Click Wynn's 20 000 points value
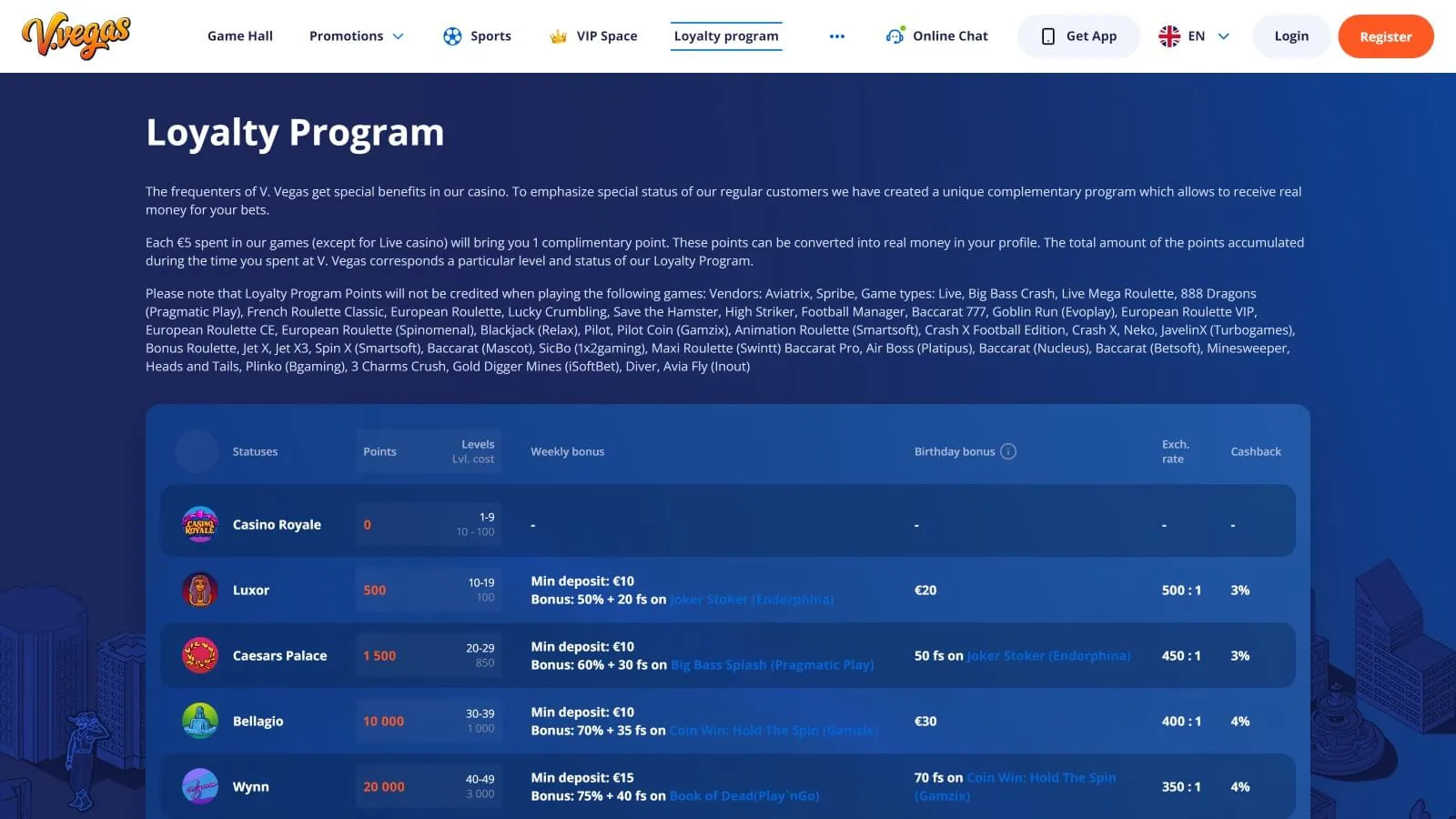This screenshot has width=1456, height=819. (x=384, y=787)
